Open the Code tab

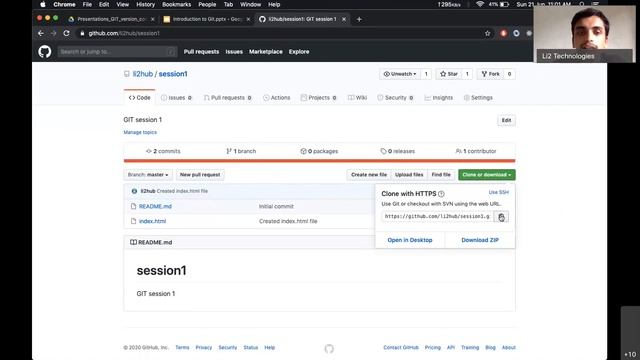tap(140, 98)
